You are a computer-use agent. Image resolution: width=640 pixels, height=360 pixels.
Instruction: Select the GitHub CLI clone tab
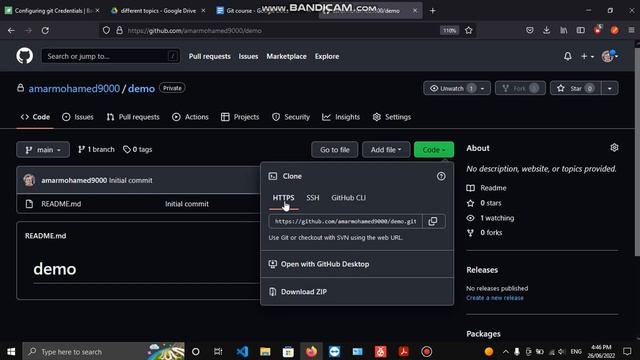point(348,198)
